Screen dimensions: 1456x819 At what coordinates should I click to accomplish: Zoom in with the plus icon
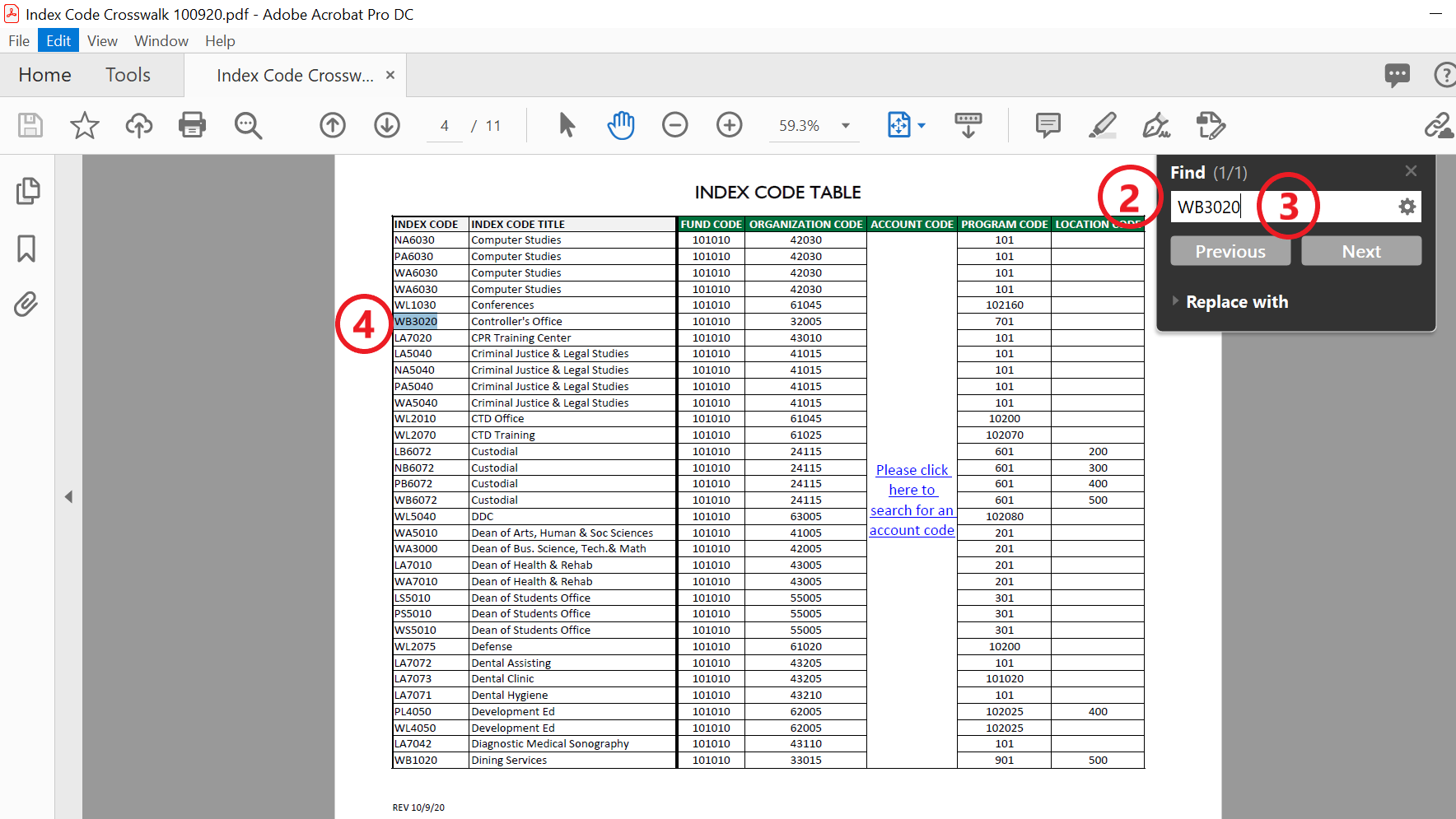730,125
